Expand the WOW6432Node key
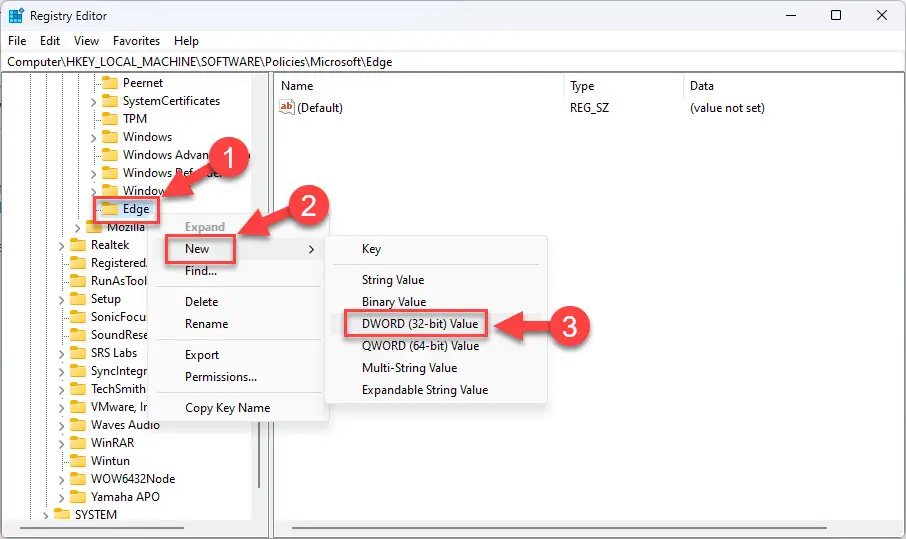The width and height of the screenshot is (906, 539). pos(61,479)
